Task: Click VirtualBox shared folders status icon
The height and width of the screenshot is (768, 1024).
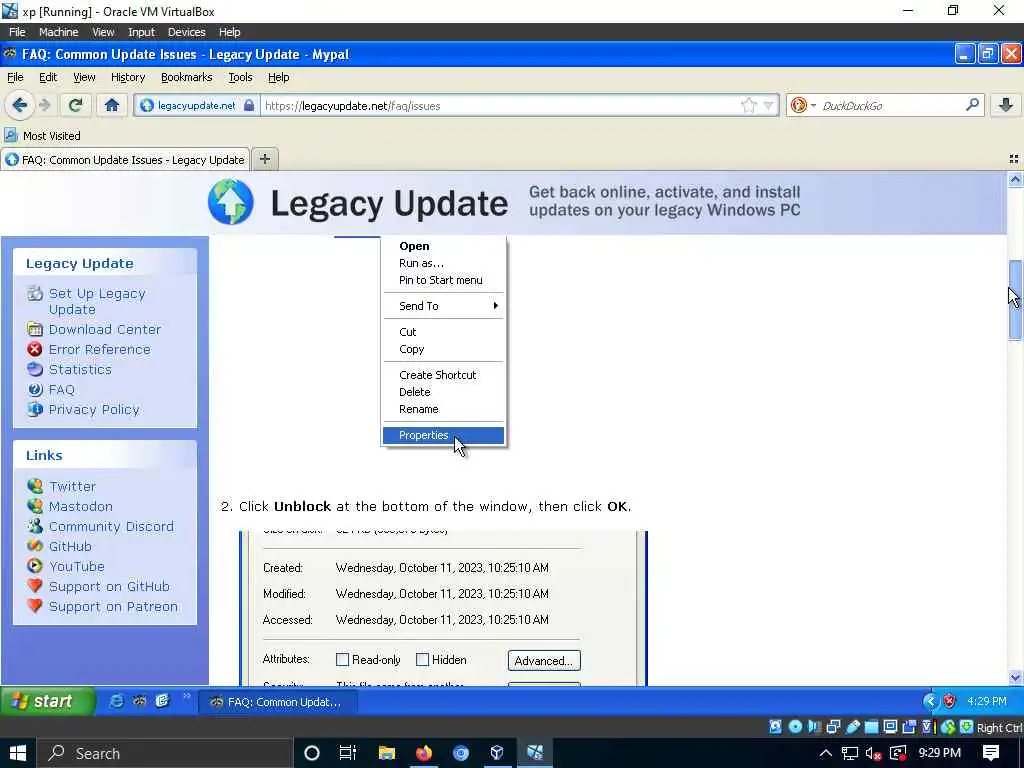Action: pyautogui.click(x=871, y=727)
